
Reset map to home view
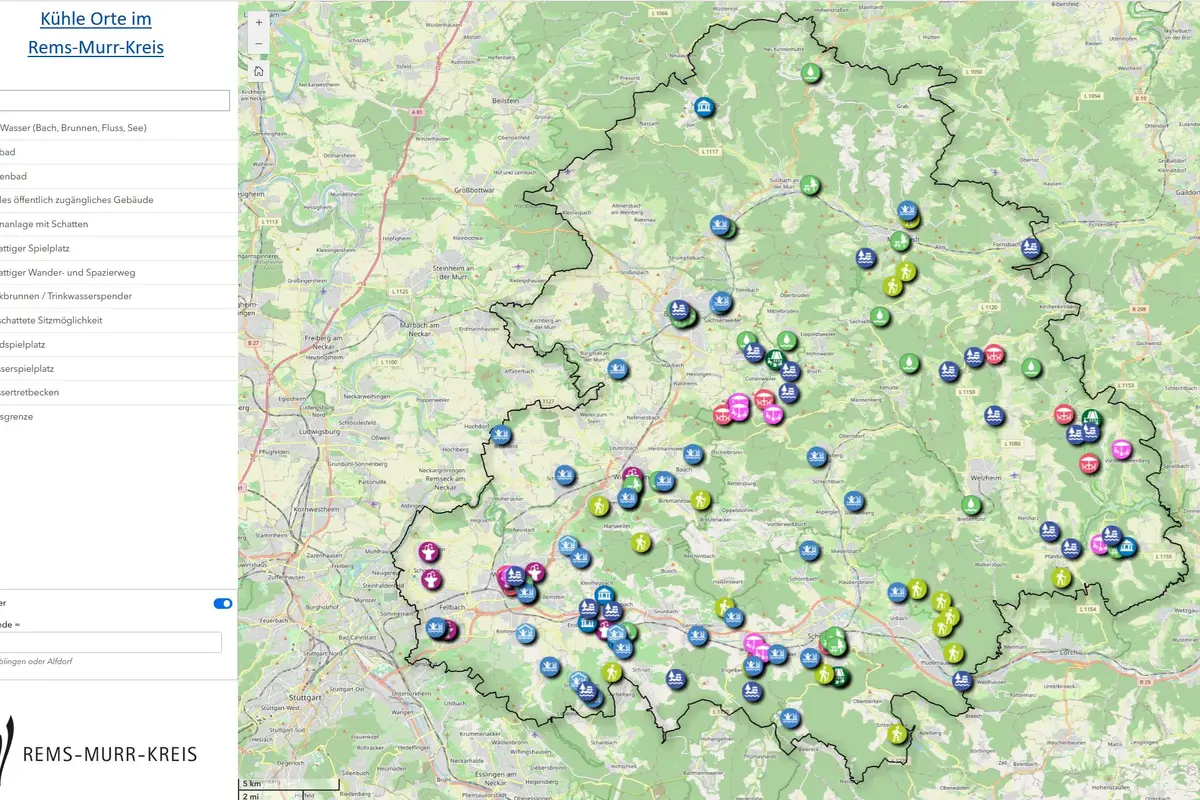point(259,71)
